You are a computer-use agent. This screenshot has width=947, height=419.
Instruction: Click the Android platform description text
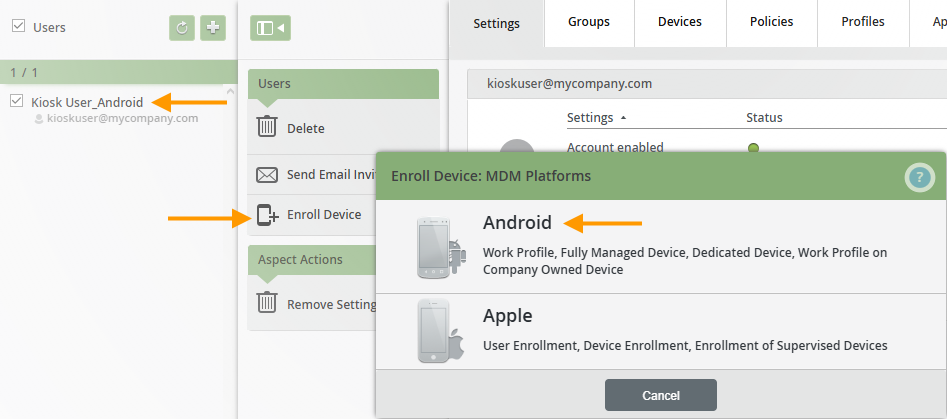click(x=685, y=261)
